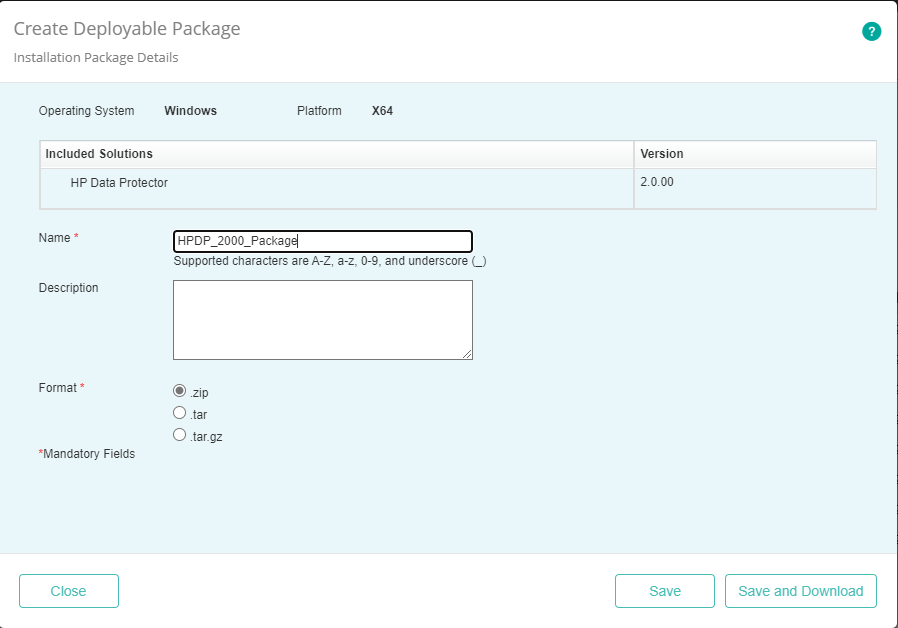Image resolution: width=898 pixels, height=628 pixels.
Task: Click the Installation Package Details subtitle
Action: click(94, 57)
